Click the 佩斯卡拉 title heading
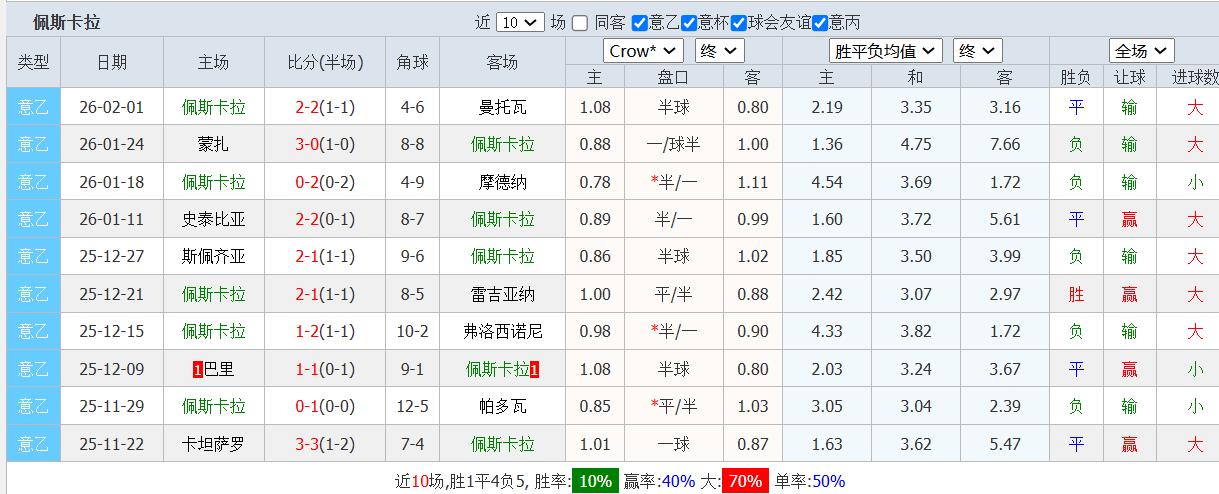The width and height of the screenshot is (1219, 494). (x=66, y=22)
